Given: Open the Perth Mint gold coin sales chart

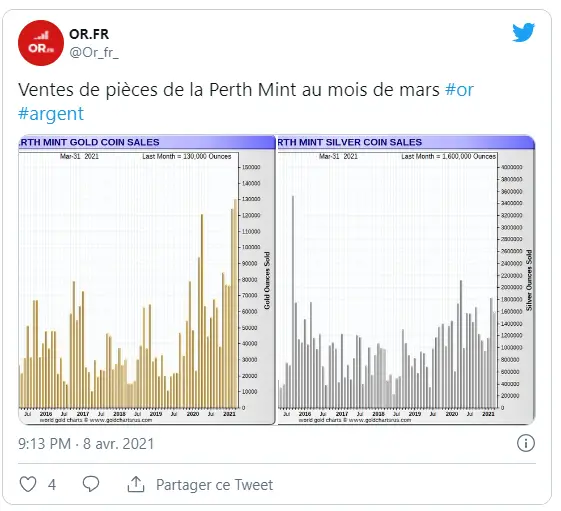Looking at the screenshot, I should point(147,280).
